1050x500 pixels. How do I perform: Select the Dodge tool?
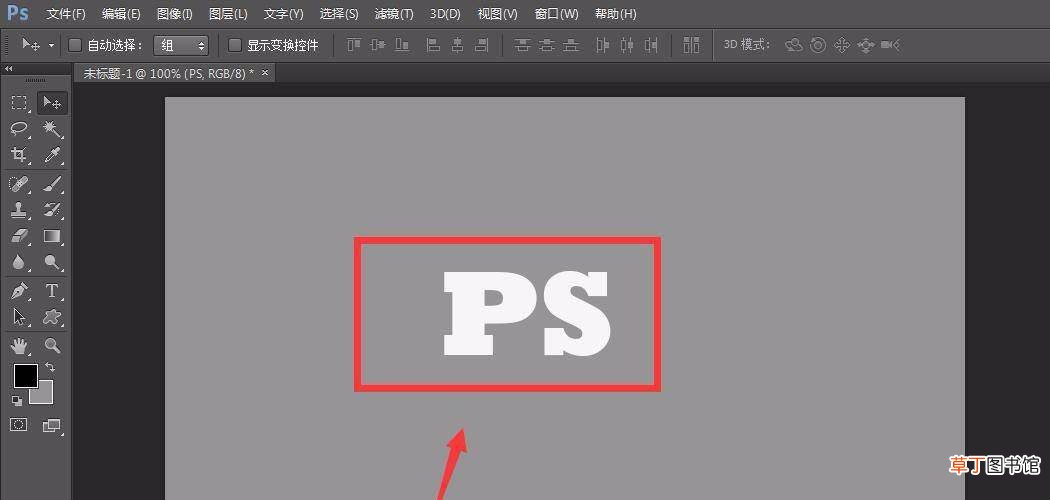tap(52, 262)
